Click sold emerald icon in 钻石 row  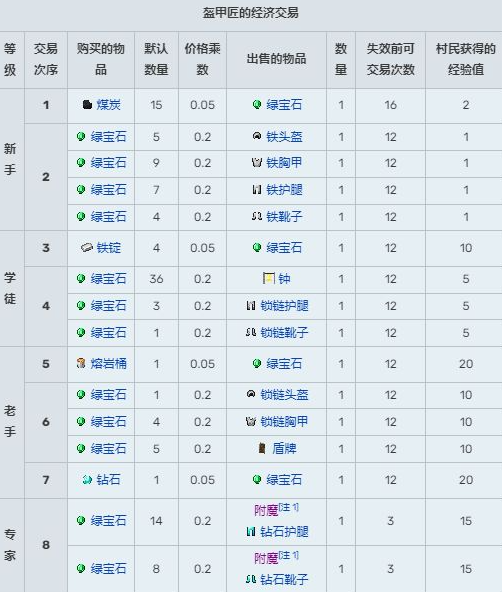coord(257,479)
